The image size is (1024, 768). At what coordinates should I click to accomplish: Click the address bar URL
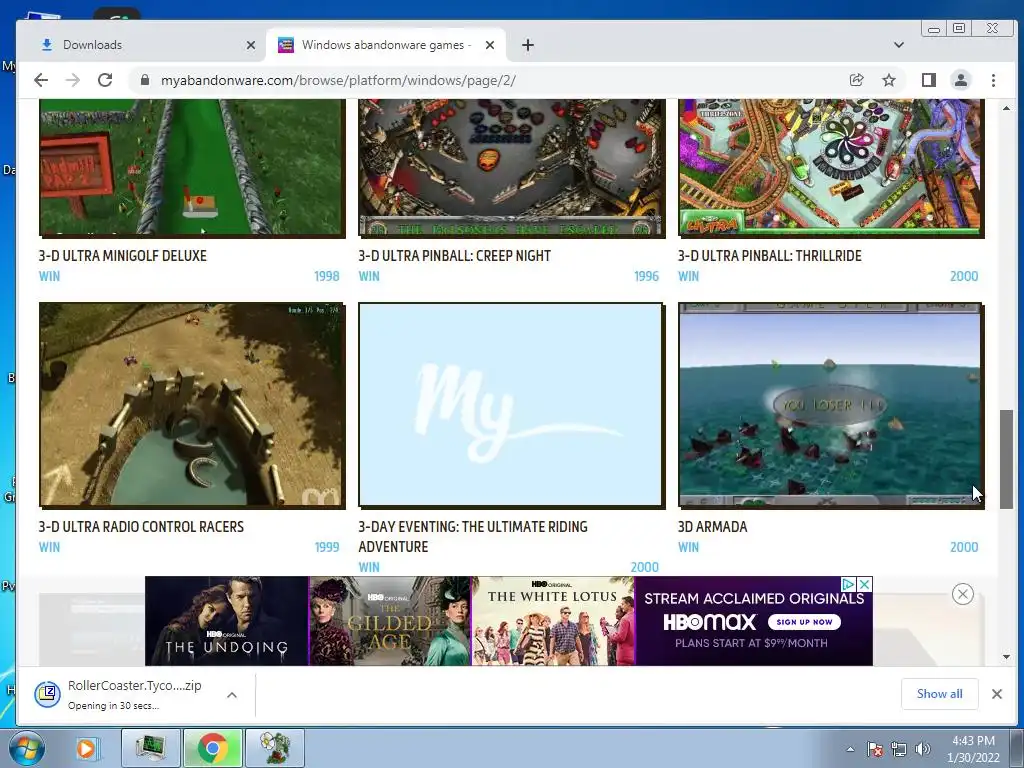[338, 80]
